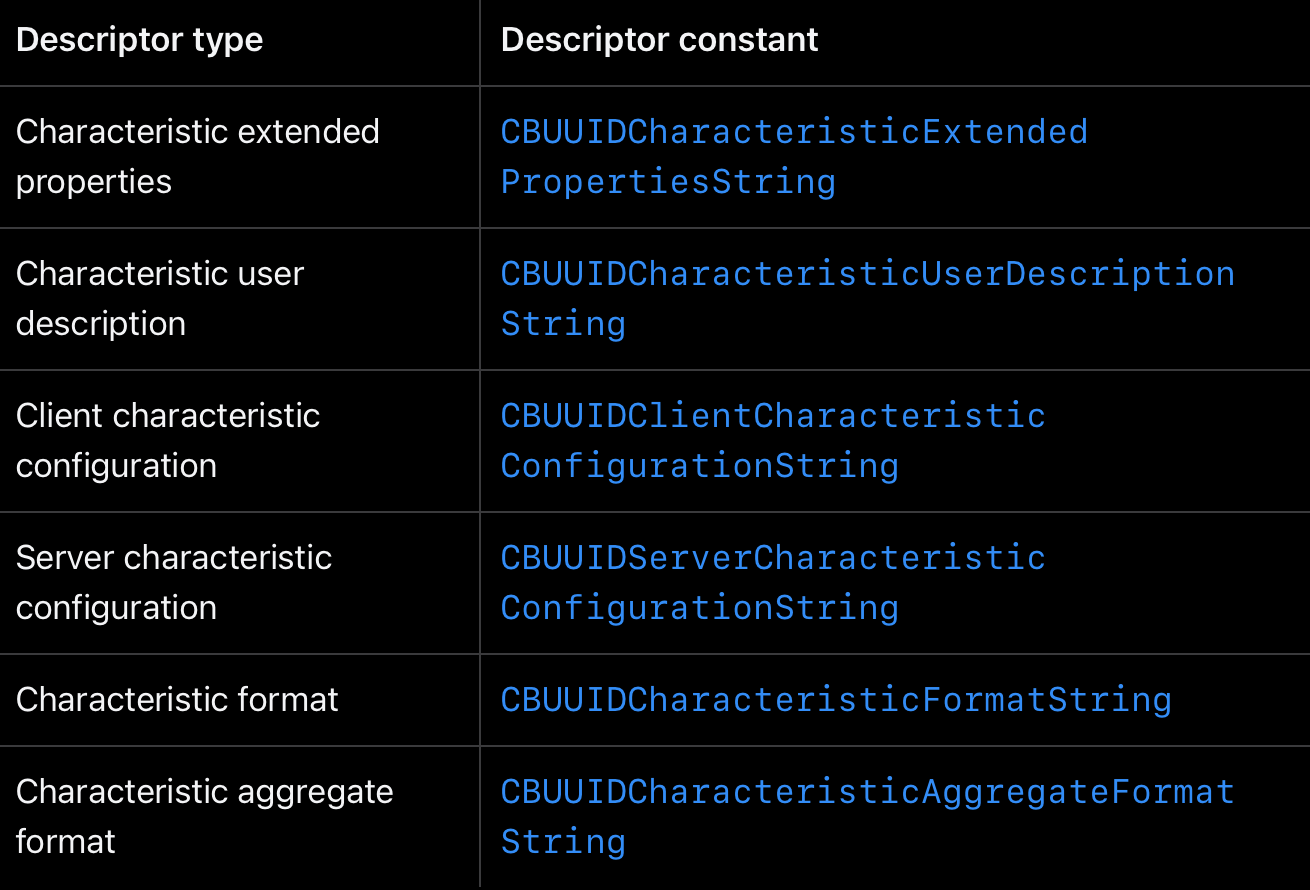1310x890 pixels.
Task: Click the 'Characteristic user description' cell
Action: click(160, 299)
